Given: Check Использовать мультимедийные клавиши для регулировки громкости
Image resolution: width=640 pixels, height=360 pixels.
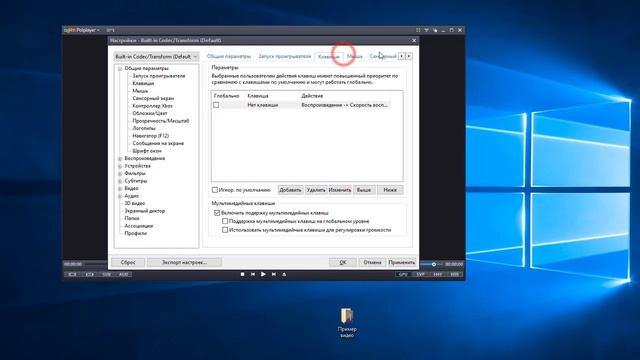Looking at the screenshot, I should click(225, 230).
